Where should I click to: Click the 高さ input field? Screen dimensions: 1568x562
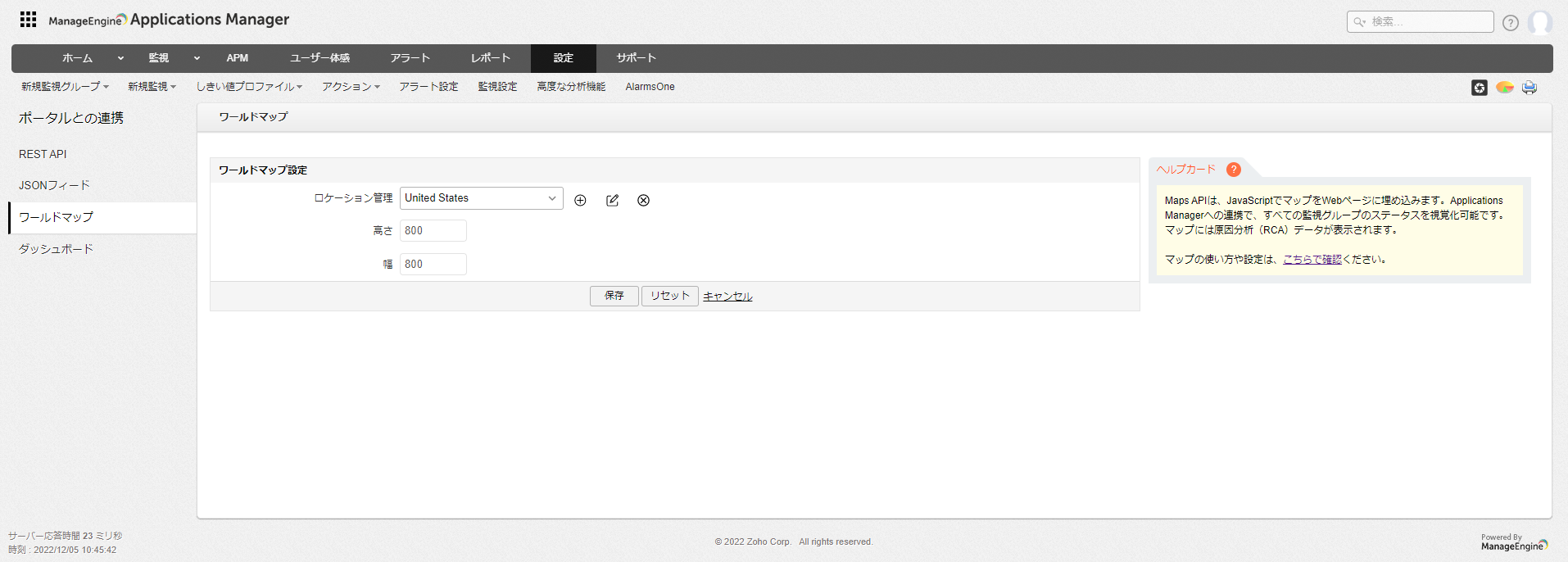(433, 231)
